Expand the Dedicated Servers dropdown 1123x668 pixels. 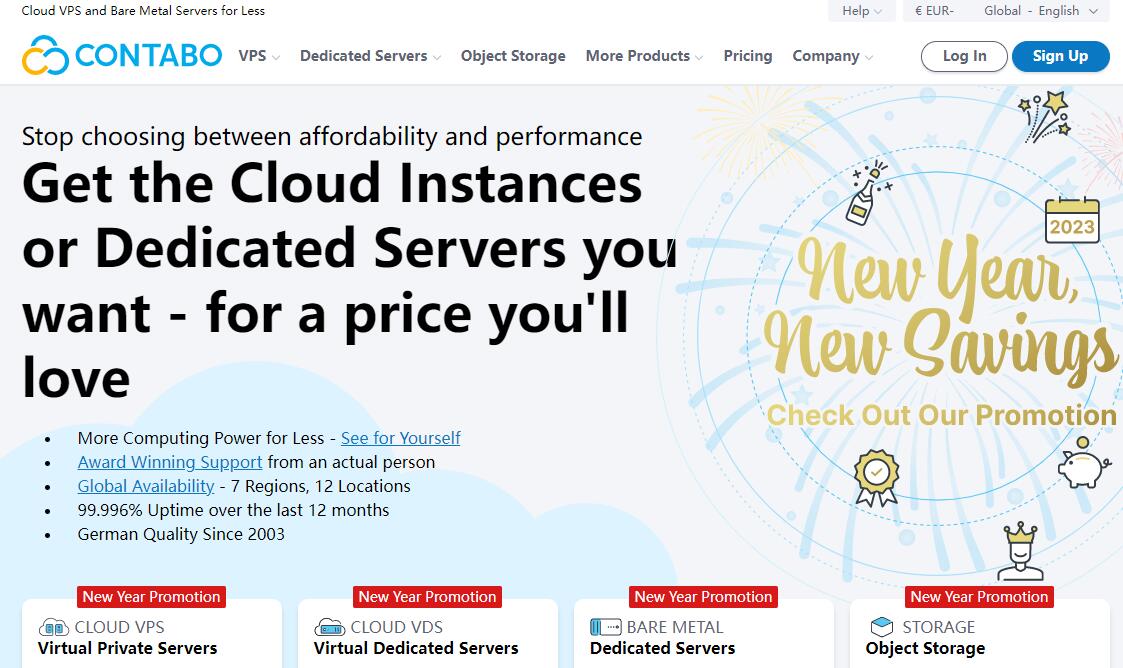(370, 56)
